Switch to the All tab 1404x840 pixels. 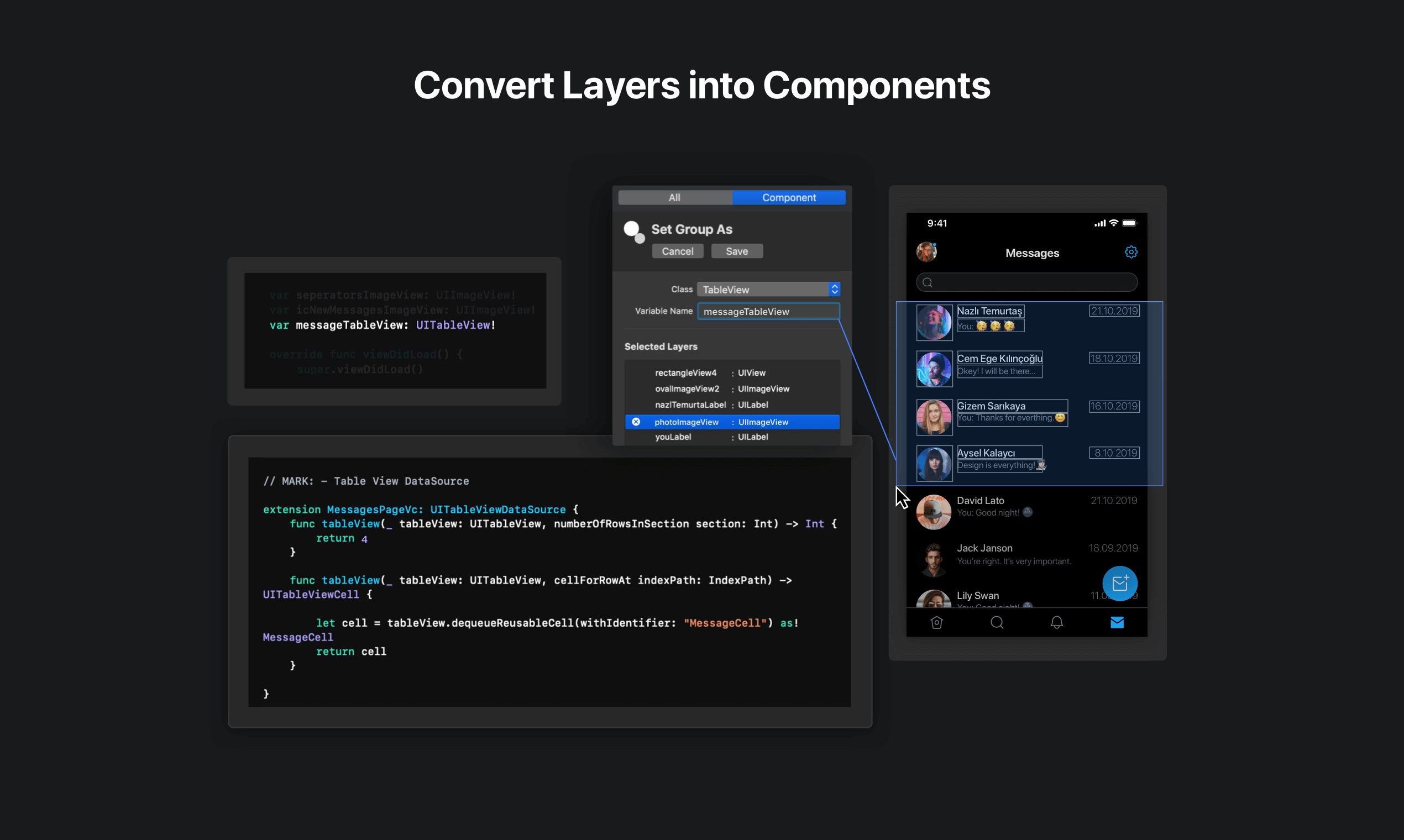(x=675, y=197)
